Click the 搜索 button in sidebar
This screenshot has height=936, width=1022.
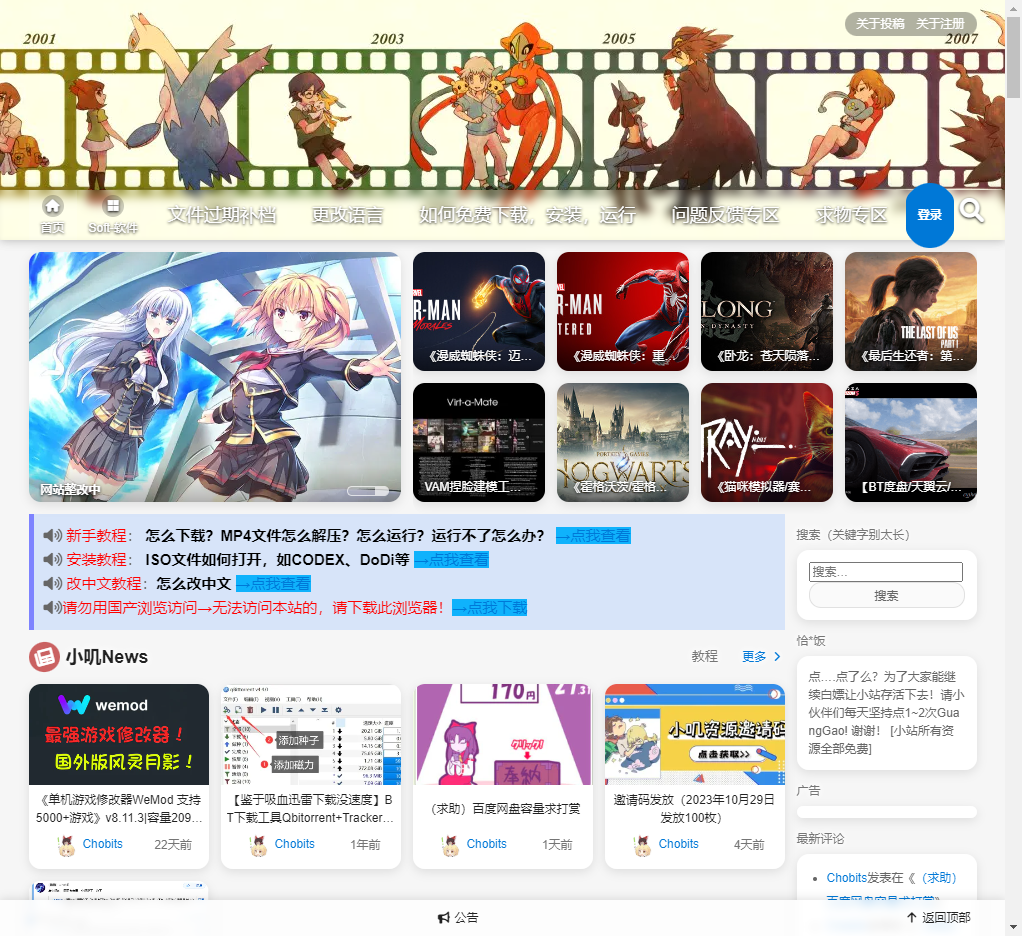(886, 596)
